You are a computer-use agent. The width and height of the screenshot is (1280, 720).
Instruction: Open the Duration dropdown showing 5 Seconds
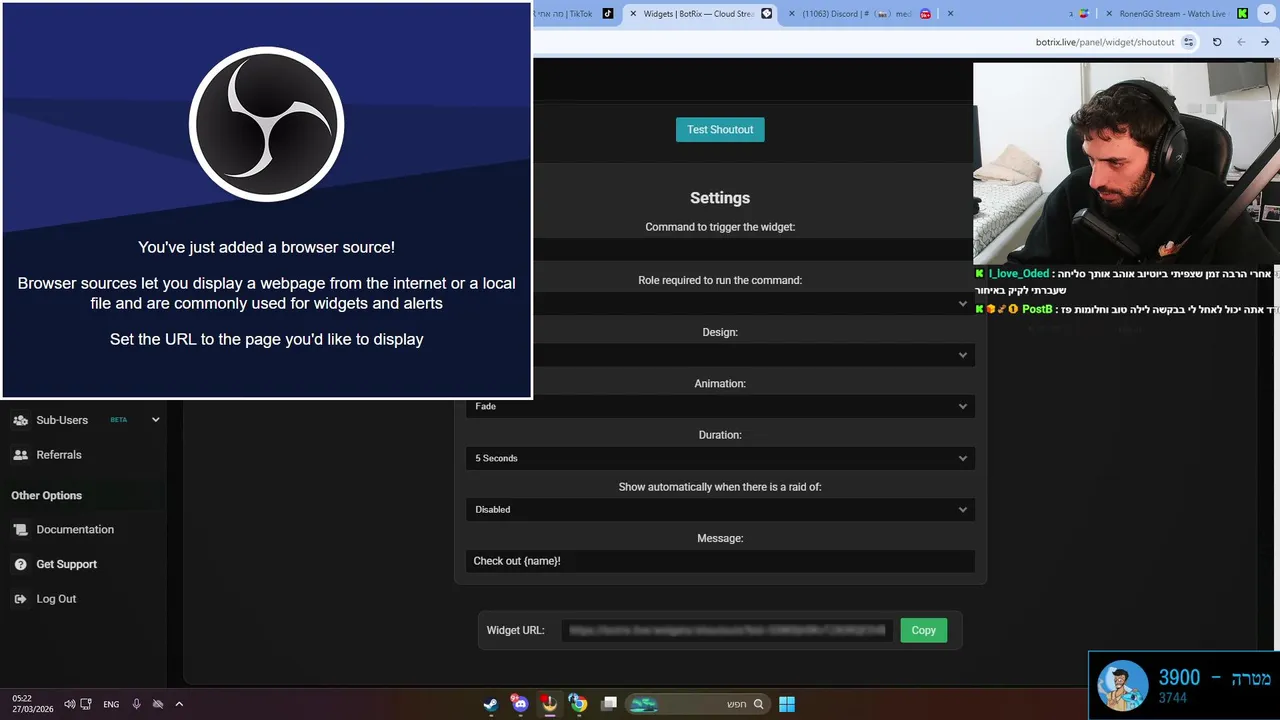[720, 458]
